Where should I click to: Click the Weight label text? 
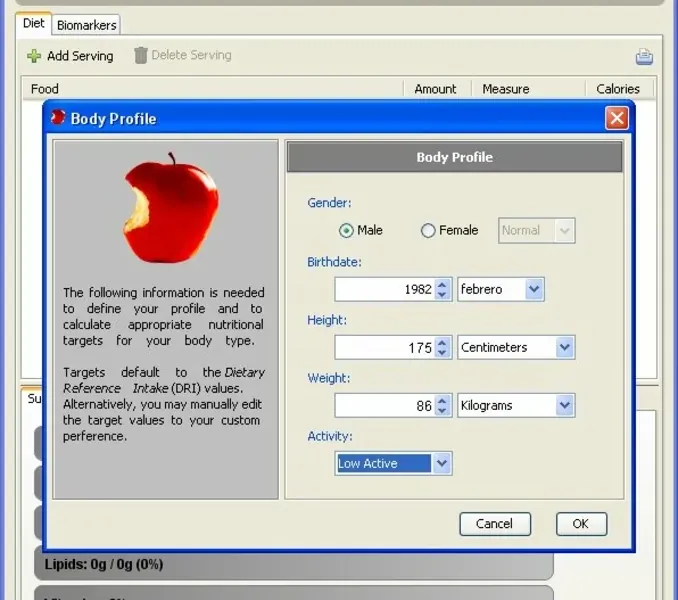(329, 378)
